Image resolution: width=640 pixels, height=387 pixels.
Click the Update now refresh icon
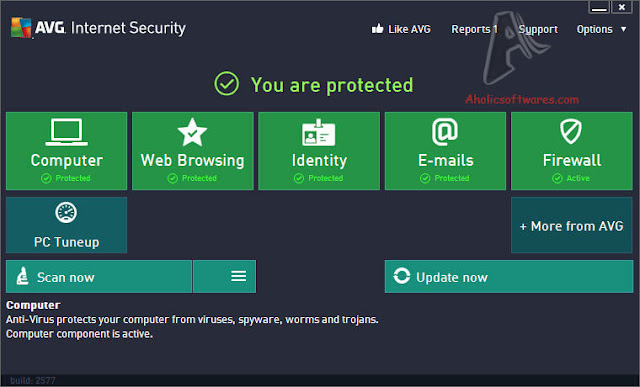click(x=402, y=276)
